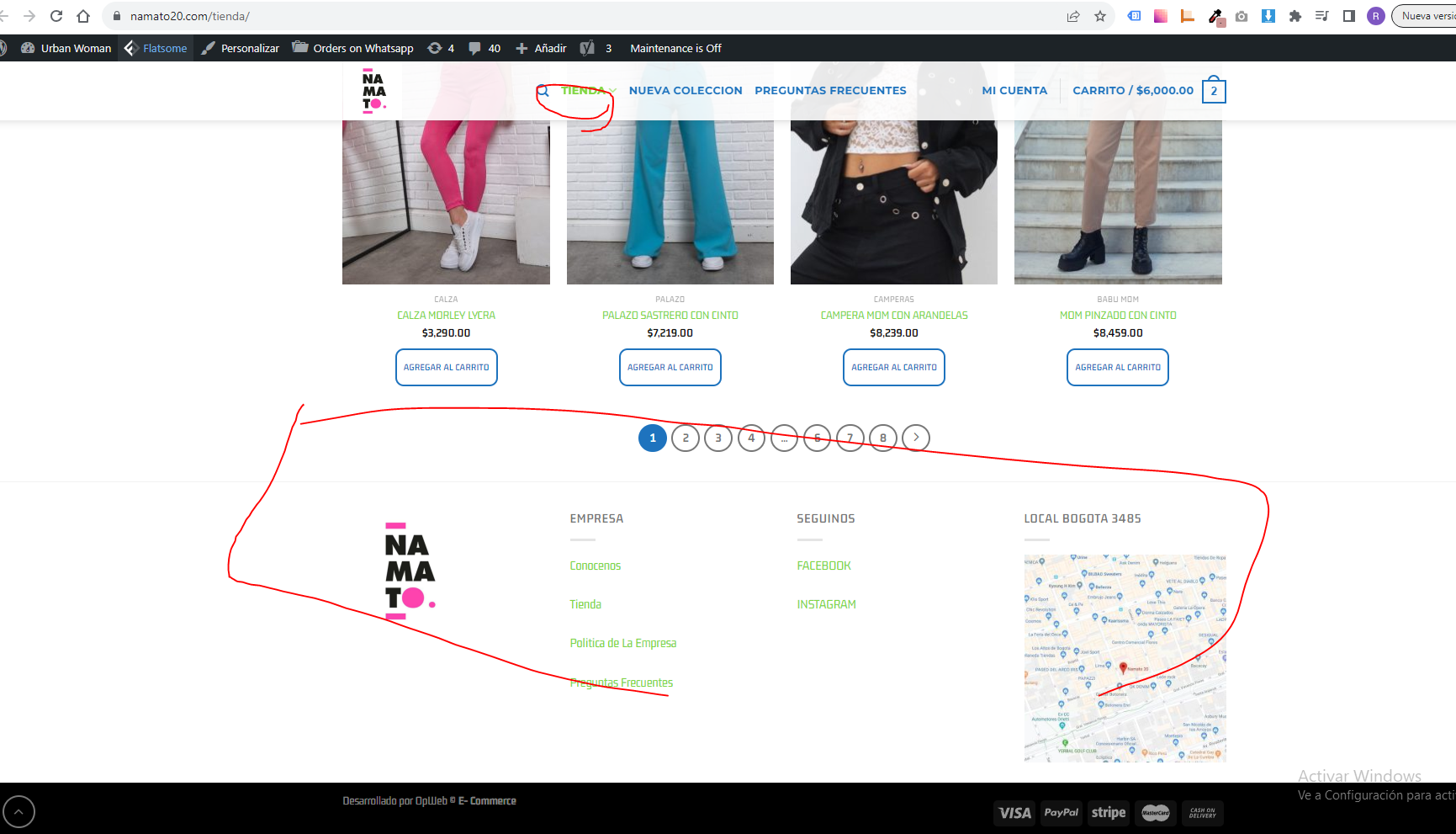Open PALAZO SASTRERO CON CINTO product title
The width and height of the screenshot is (1456, 834).
pyautogui.click(x=670, y=316)
